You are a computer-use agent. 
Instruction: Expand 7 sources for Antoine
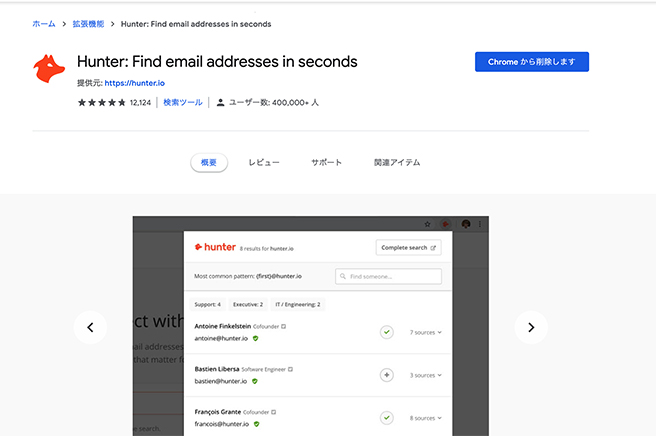(x=425, y=333)
